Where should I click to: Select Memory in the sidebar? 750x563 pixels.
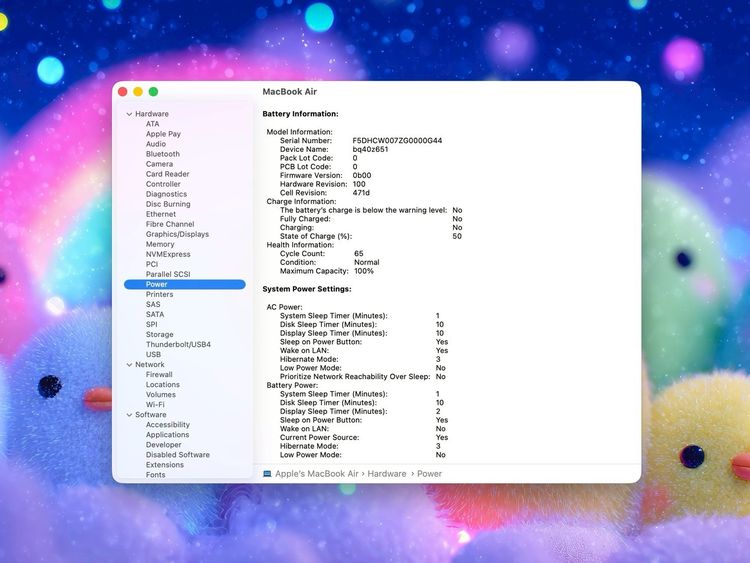point(160,244)
